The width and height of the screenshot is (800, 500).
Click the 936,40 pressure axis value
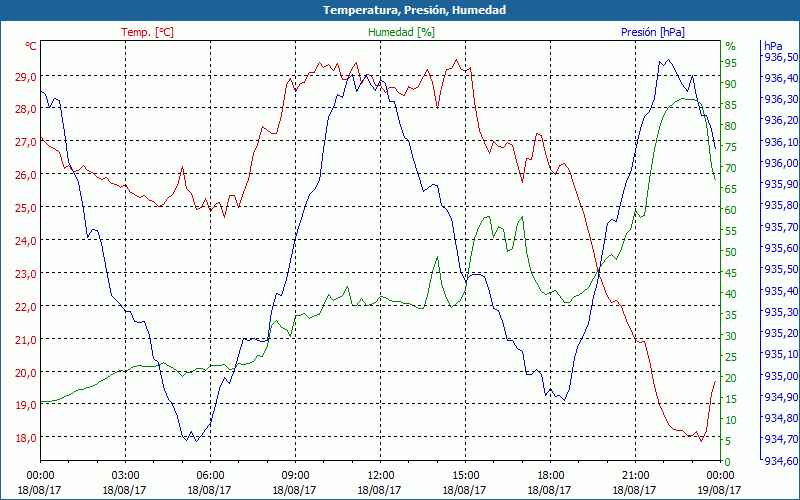click(779, 78)
